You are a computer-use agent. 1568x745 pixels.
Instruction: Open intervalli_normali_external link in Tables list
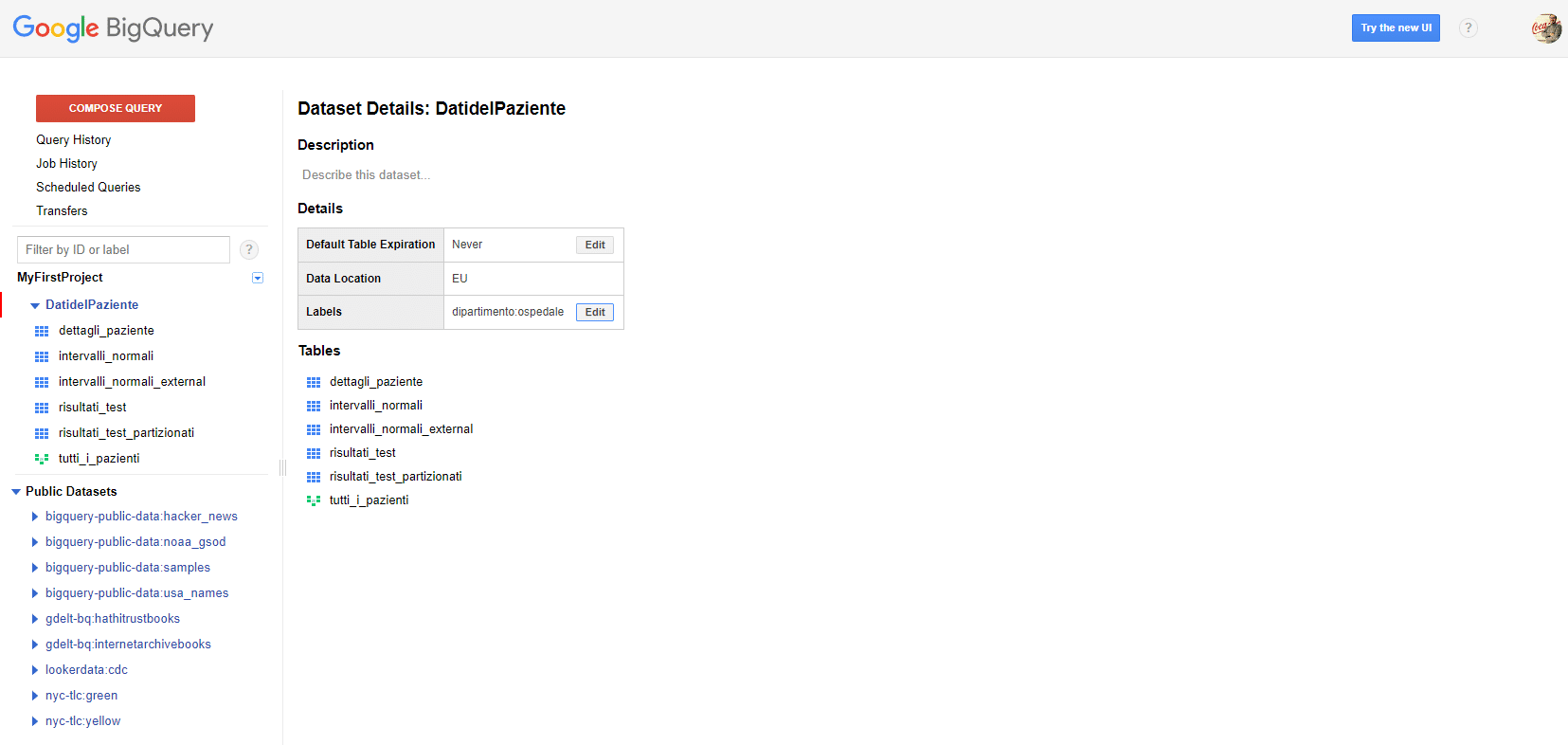pos(401,428)
